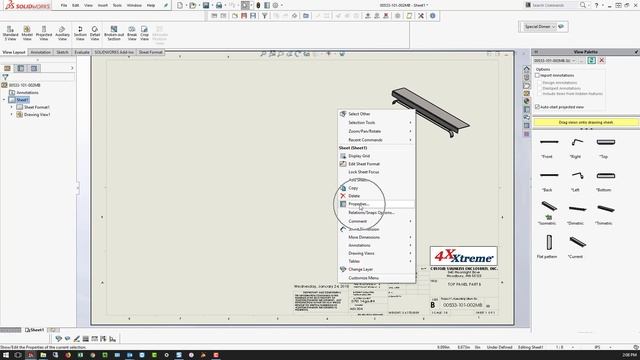The width and height of the screenshot is (640, 360).
Task: Open the File menu
Action: [x=64, y=5]
